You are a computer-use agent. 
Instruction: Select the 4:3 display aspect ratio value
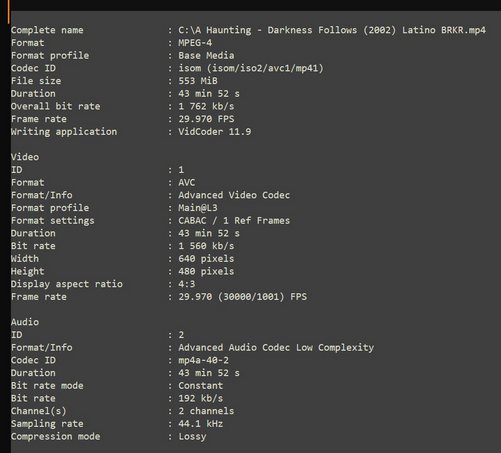click(x=187, y=284)
